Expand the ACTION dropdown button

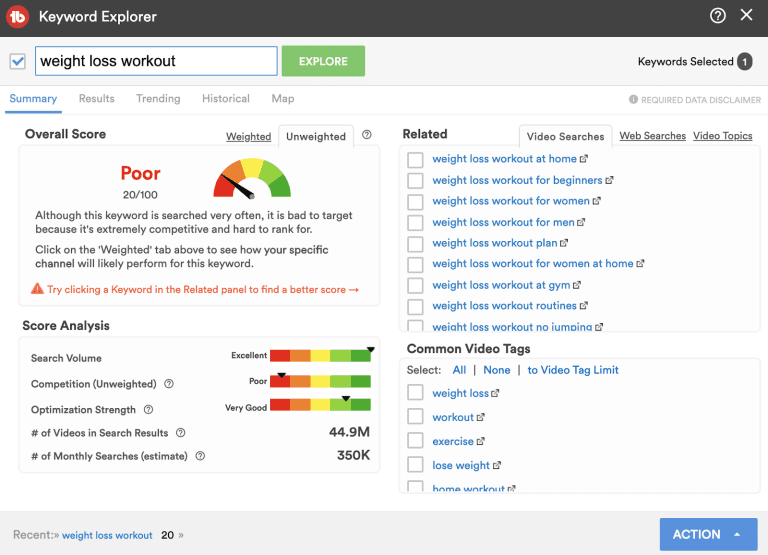pos(708,534)
